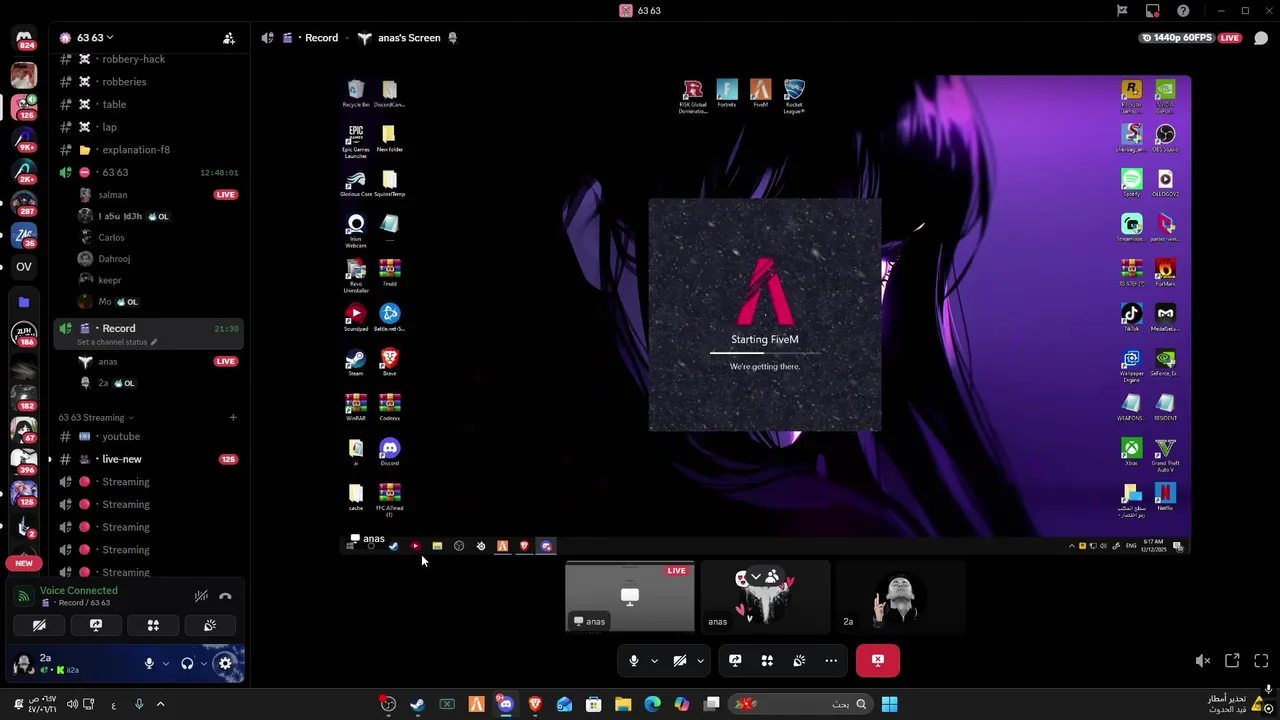Toggle noise suppression icon in Voice Connected panel
Image resolution: width=1280 pixels, height=720 pixels.
click(201, 596)
